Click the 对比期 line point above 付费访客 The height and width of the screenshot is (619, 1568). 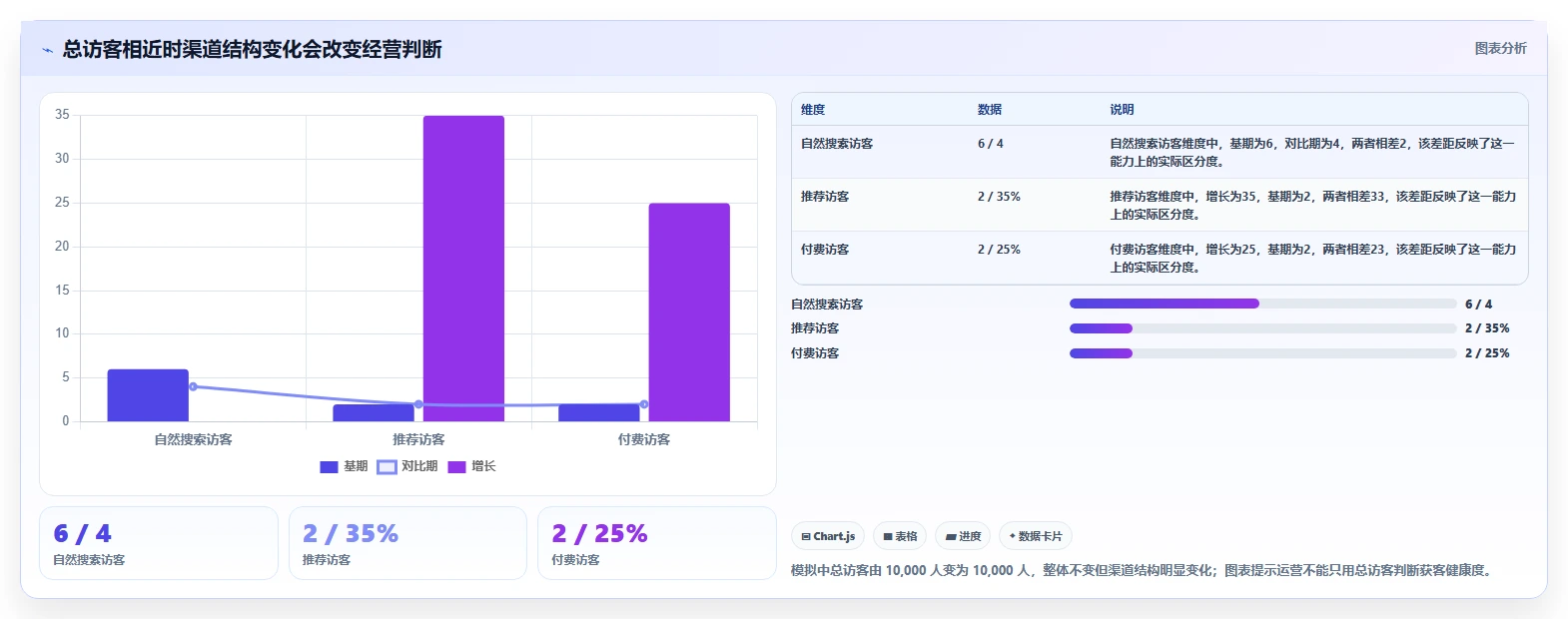pyautogui.click(x=644, y=404)
